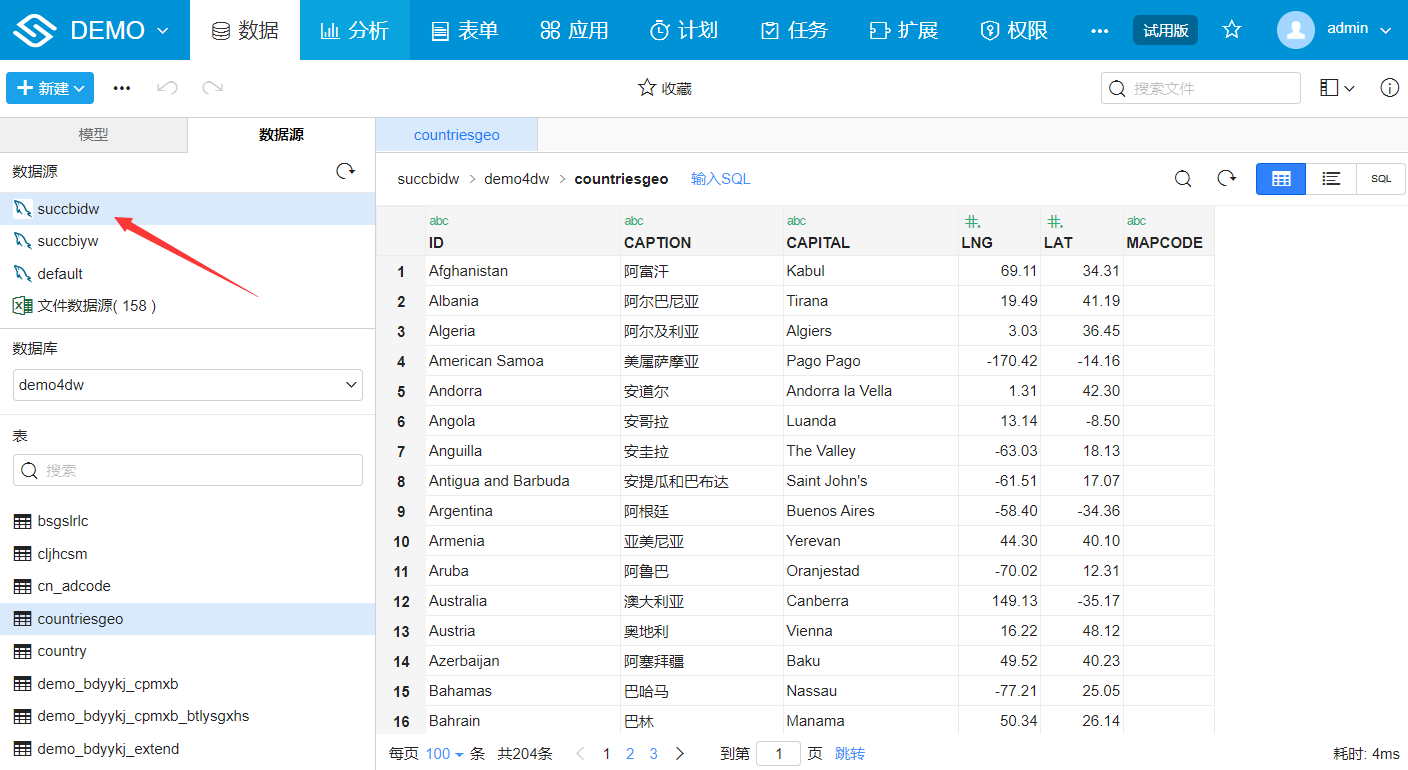This screenshot has height=770, width=1408.
Task: Switch to grid table view
Action: click(x=1281, y=179)
